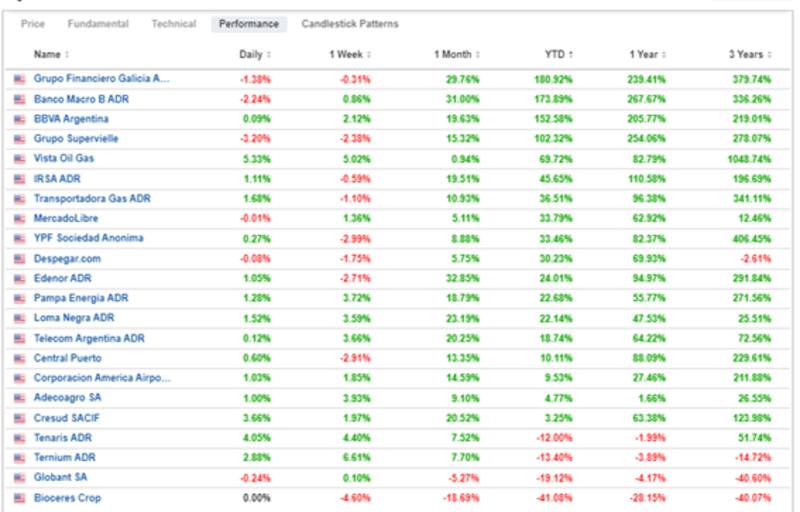Click the flag icon next to Globant SA
The height and width of the screenshot is (512, 800).
click(19, 478)
